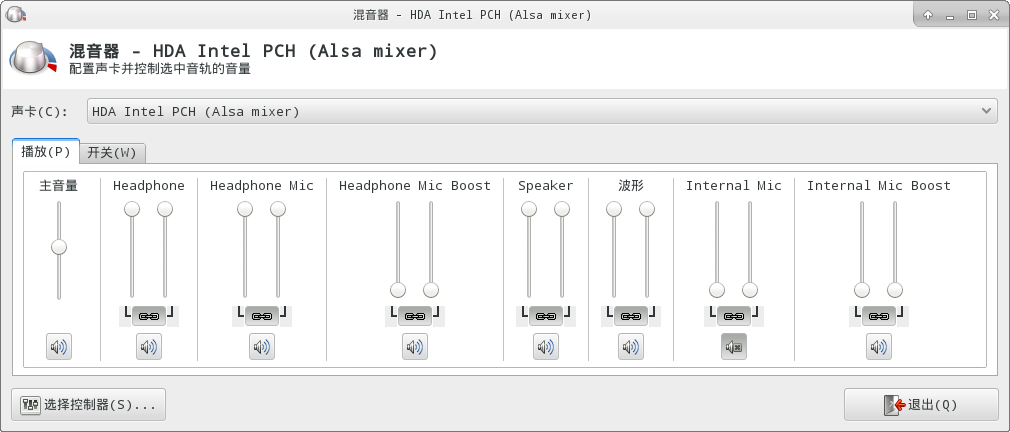Roll up the window with the arrow button
The width and height of the screenshot is (1010, 432).
pos(928,15)
